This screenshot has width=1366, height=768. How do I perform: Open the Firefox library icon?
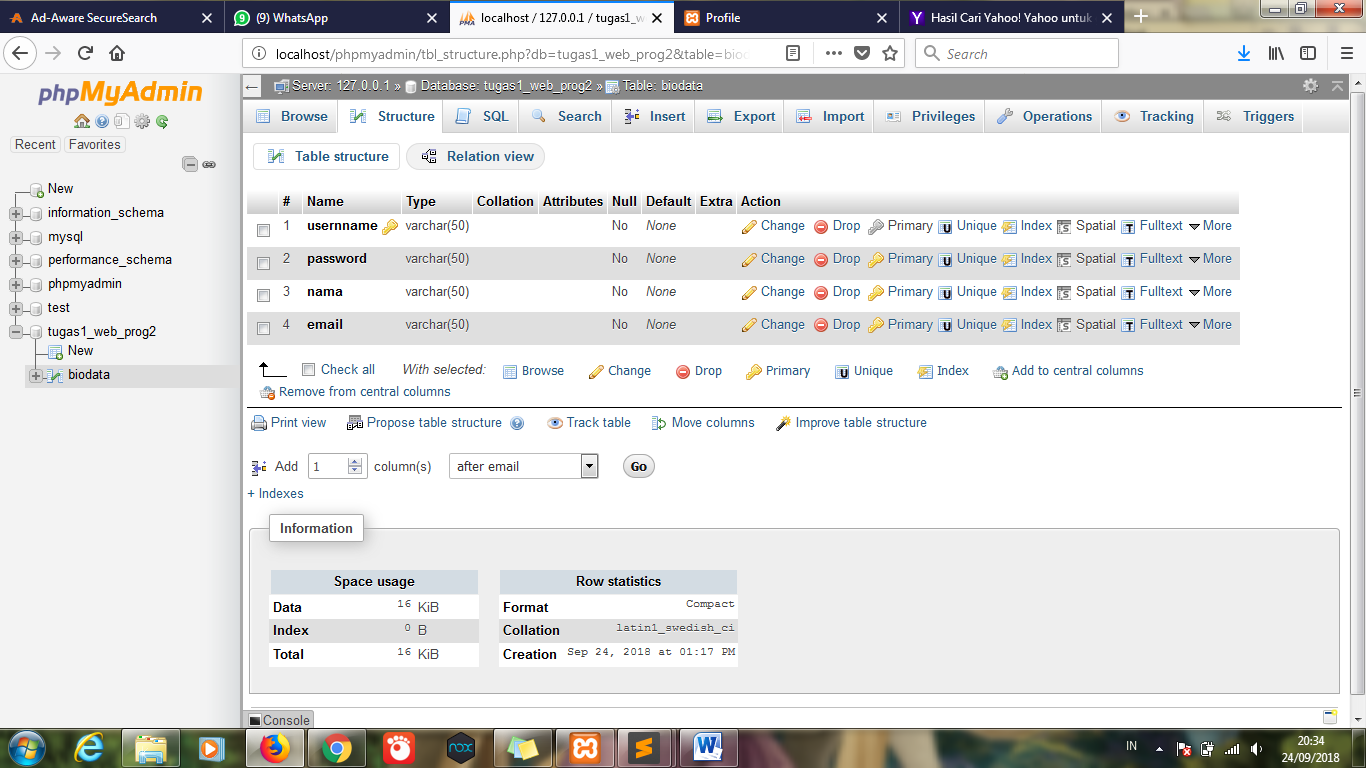[x=1276, y=54]
